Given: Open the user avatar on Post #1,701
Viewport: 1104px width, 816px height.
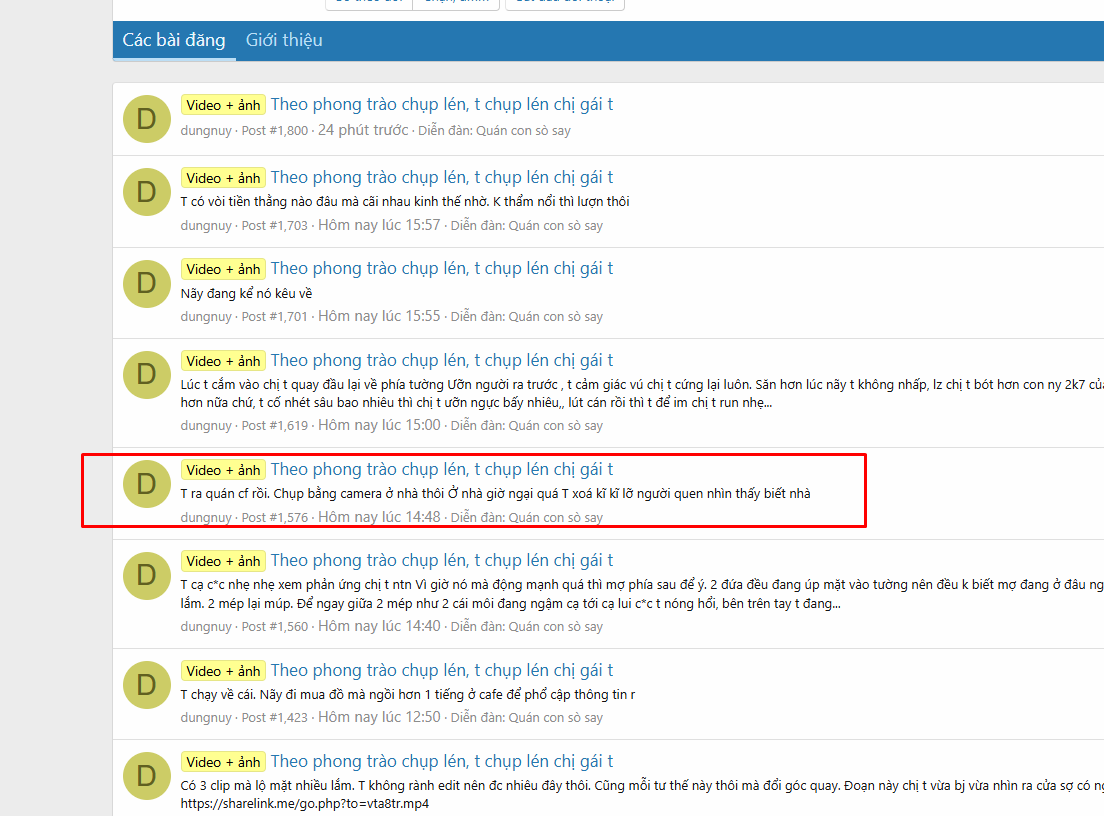Looking at the screenshot, I should (x=146, y=284).
